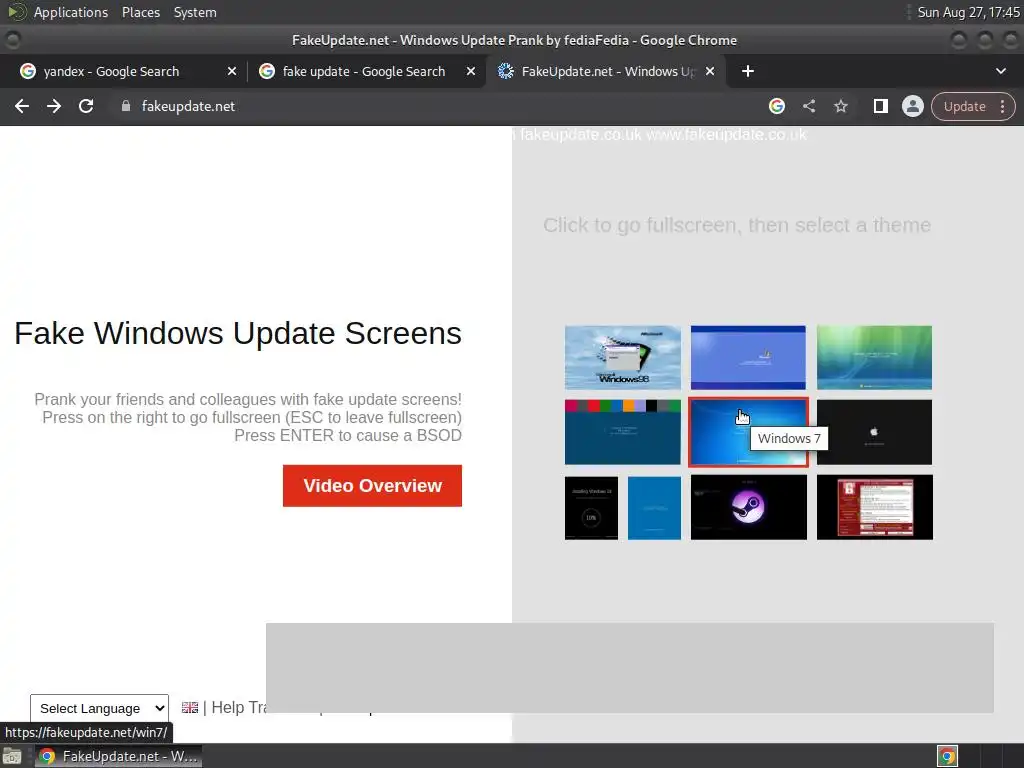Click Chrome Update button

point(964,106)
